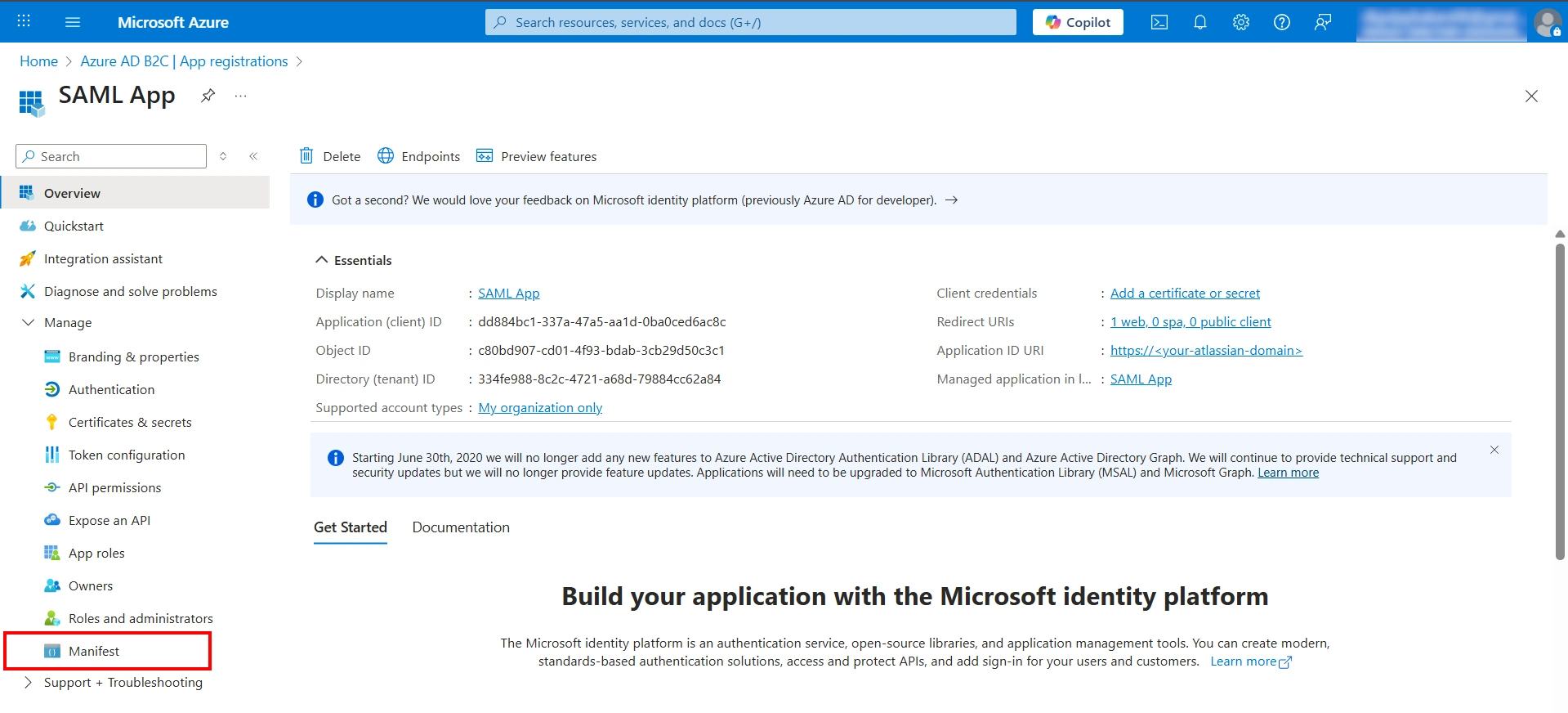Collapse the Essentials section
The height and width of the screenshot is (713, 1568).
321,260
